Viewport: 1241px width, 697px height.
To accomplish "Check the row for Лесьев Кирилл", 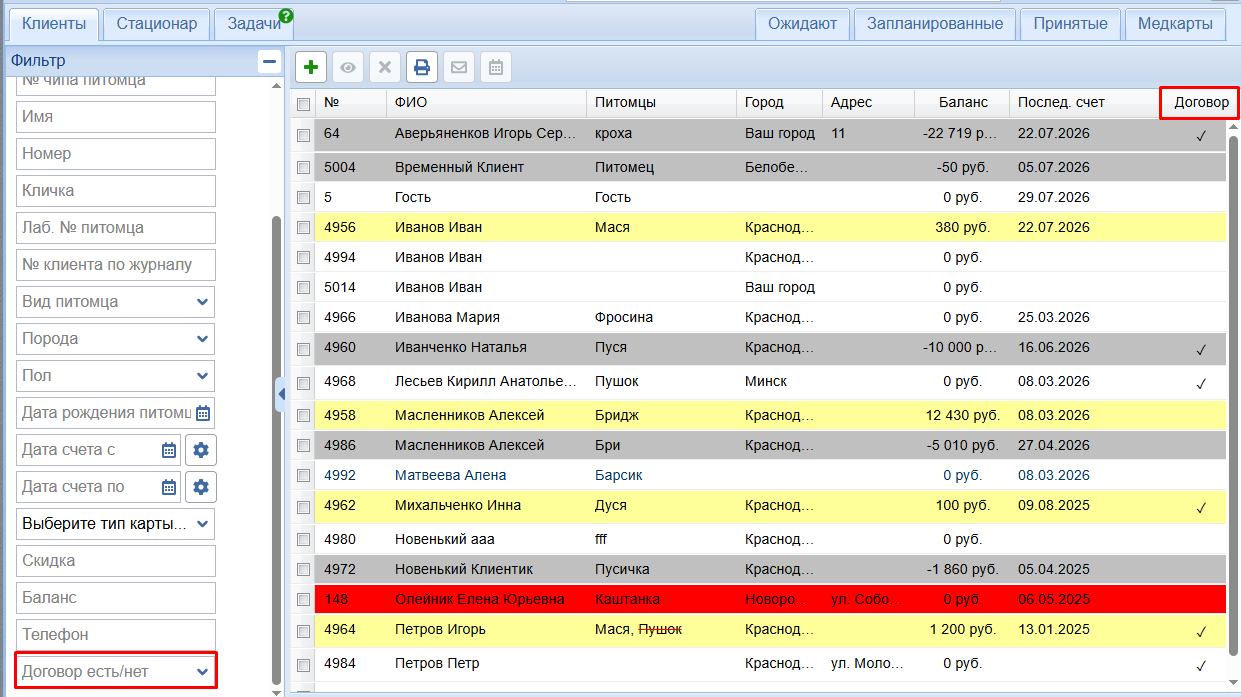I will [x=304, y=382].
